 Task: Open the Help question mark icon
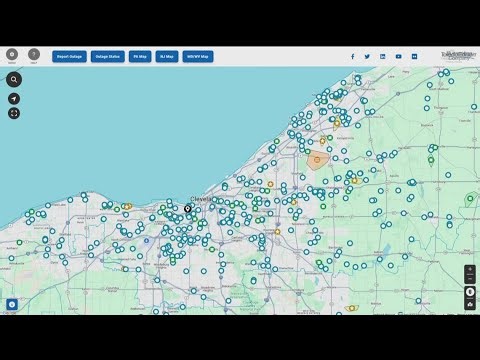(x=34, y=54)
